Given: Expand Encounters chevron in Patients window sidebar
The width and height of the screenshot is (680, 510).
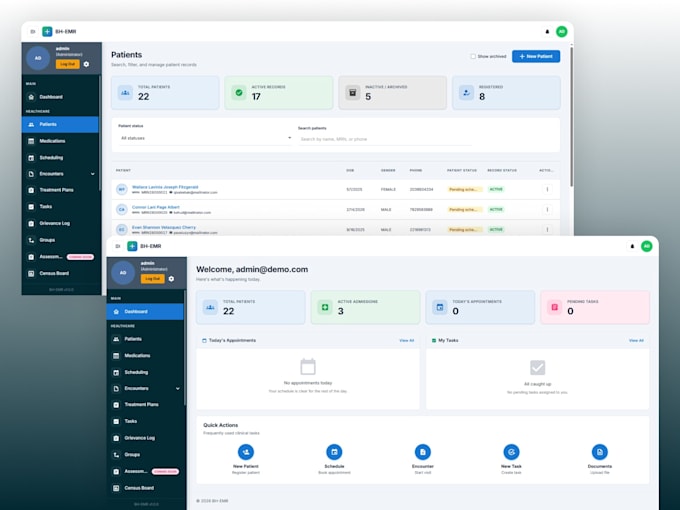Looking at the screenshot, I should click(x=93, y=174).
